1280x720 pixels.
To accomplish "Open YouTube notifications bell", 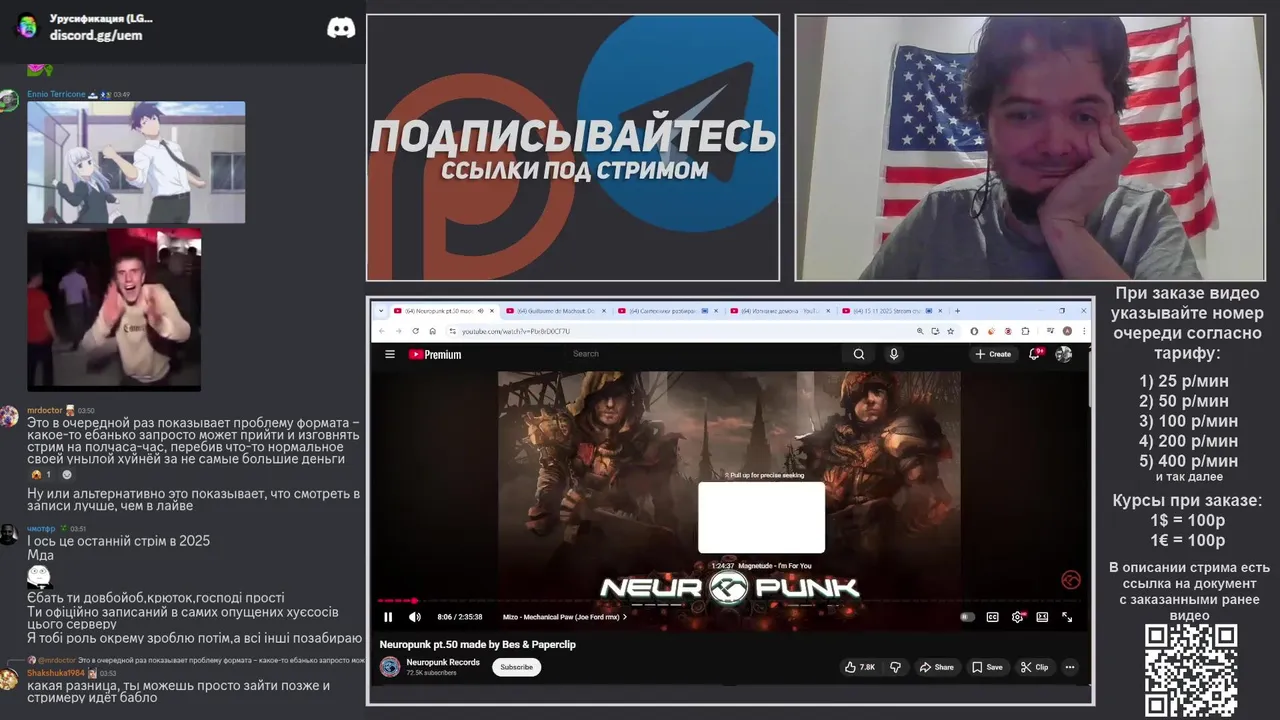I will point(1035,354).
